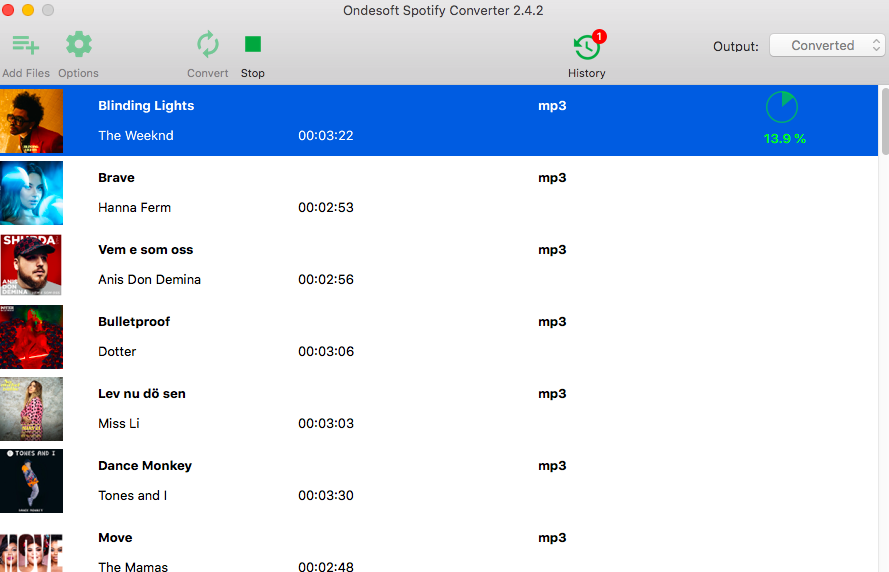
Task: Open the Output dropdown showing Converted
Action: point(827,45)
